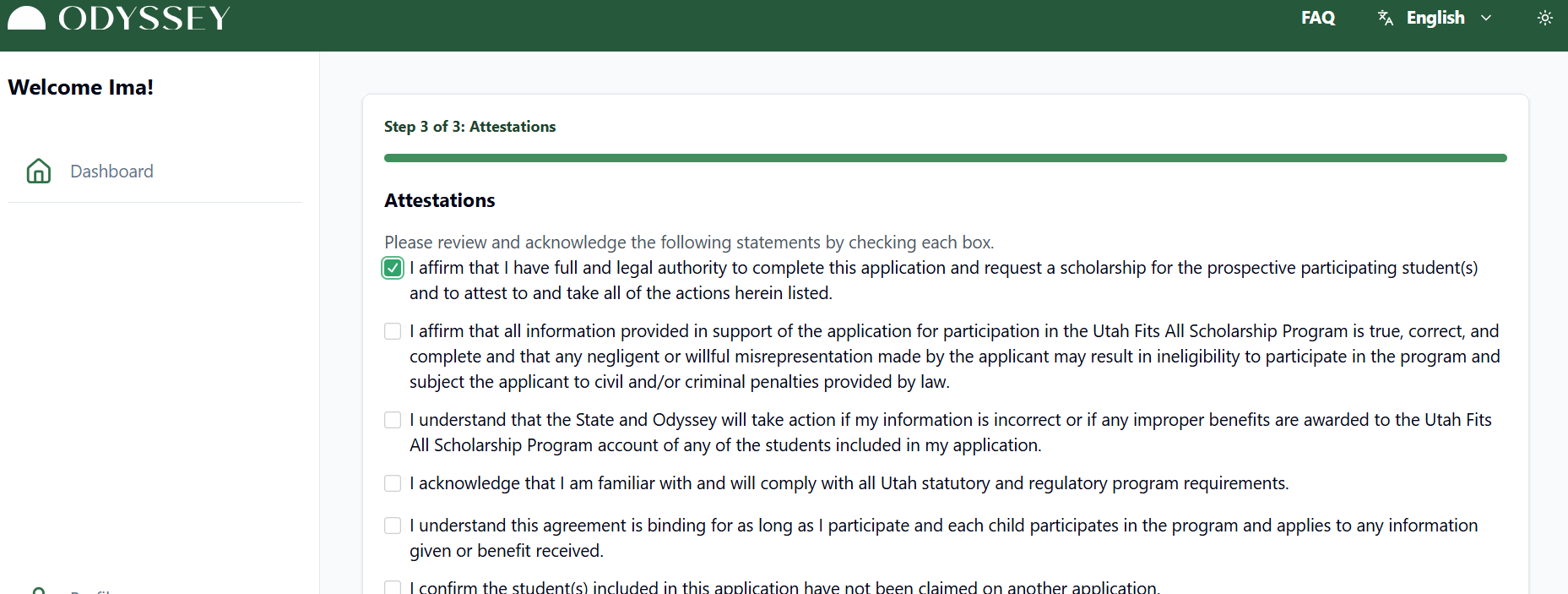Click the 'Please review and acknowledge' instruction text
The height and width of the screenshot is (594, 1568).
click(x=689, y=243)
